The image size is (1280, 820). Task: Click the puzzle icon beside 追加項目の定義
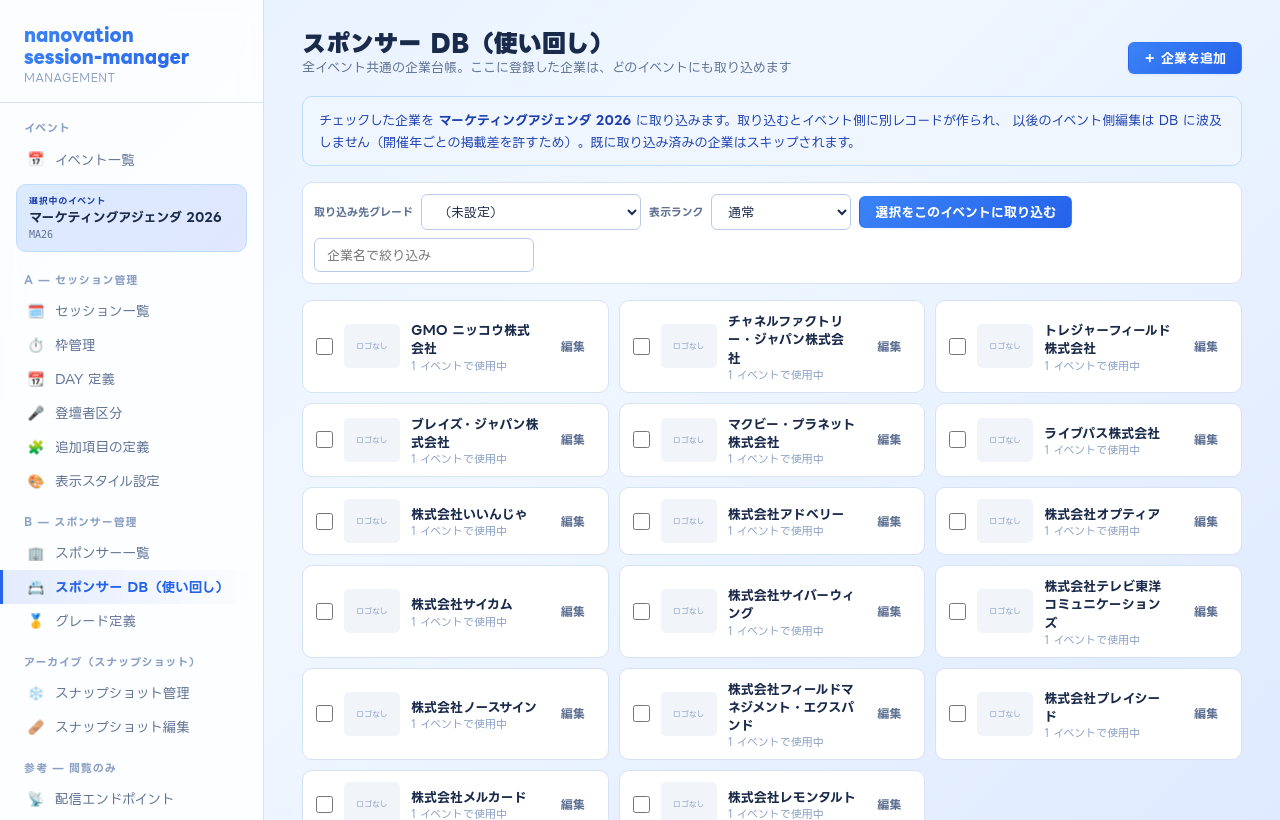click(x=36, y=447)
